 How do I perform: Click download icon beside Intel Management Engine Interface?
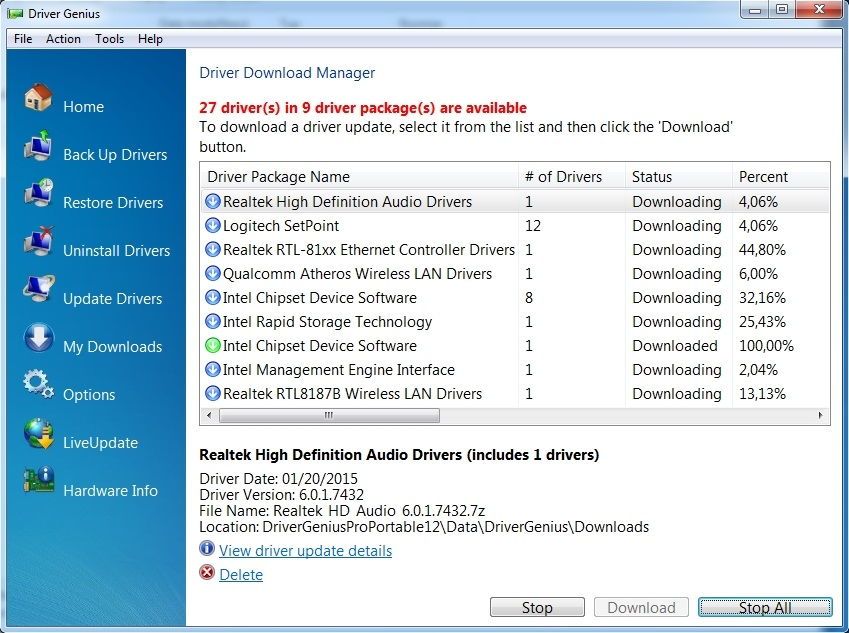coord(213,370)
